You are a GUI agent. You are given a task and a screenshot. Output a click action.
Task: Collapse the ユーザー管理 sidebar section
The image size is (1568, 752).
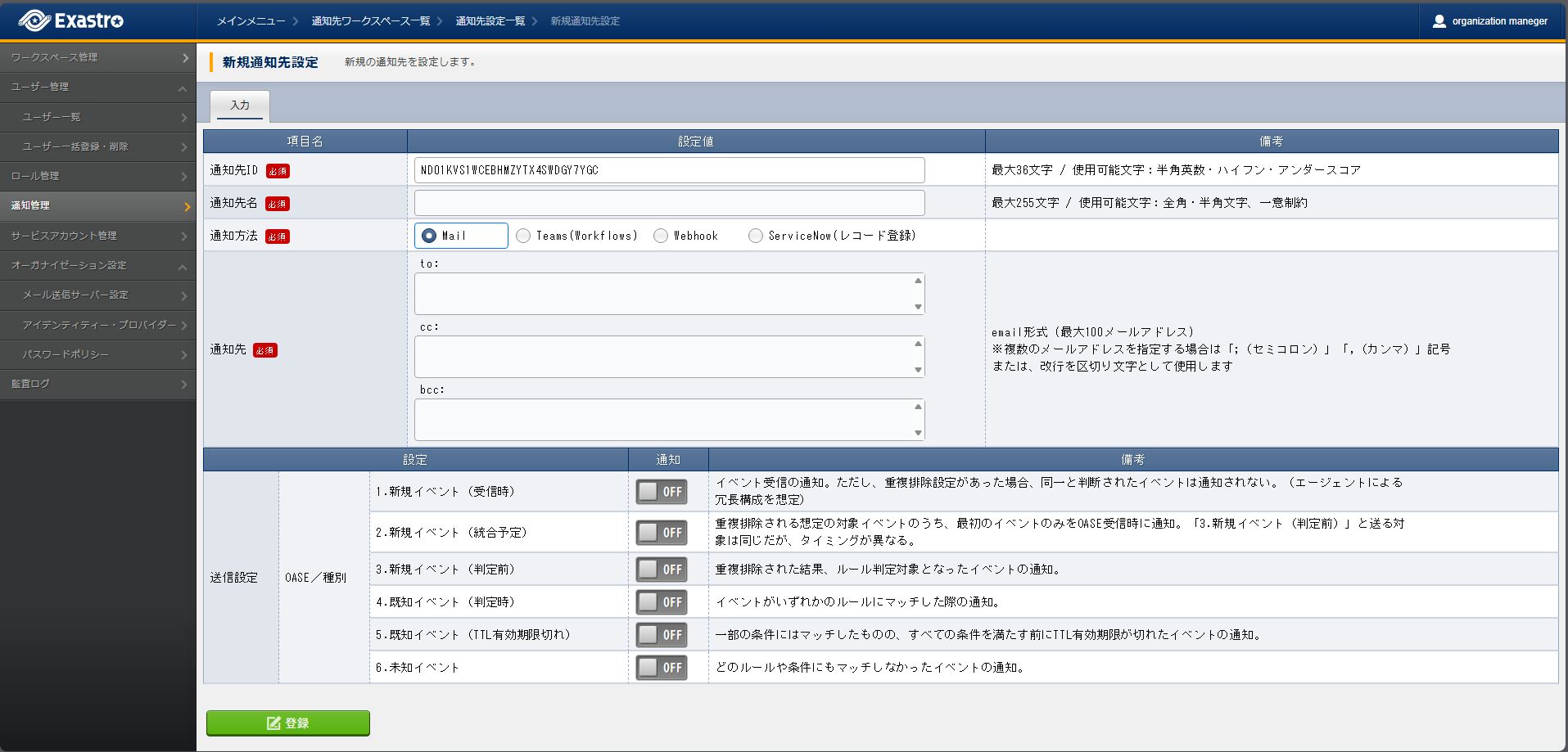pyautogui.click(x=98, y=87)
